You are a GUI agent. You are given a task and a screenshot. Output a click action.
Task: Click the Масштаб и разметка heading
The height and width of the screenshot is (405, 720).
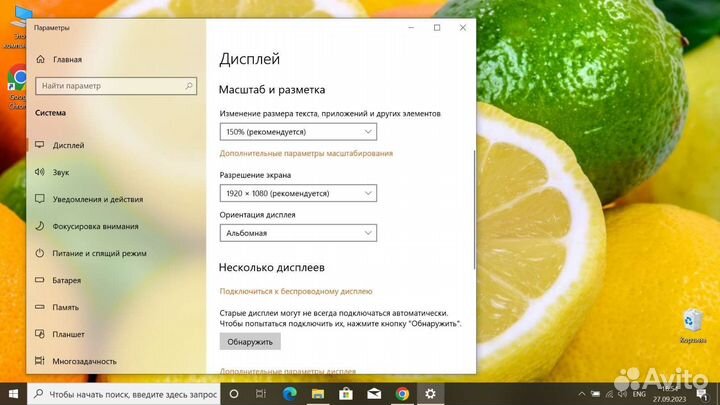(272, 90)
